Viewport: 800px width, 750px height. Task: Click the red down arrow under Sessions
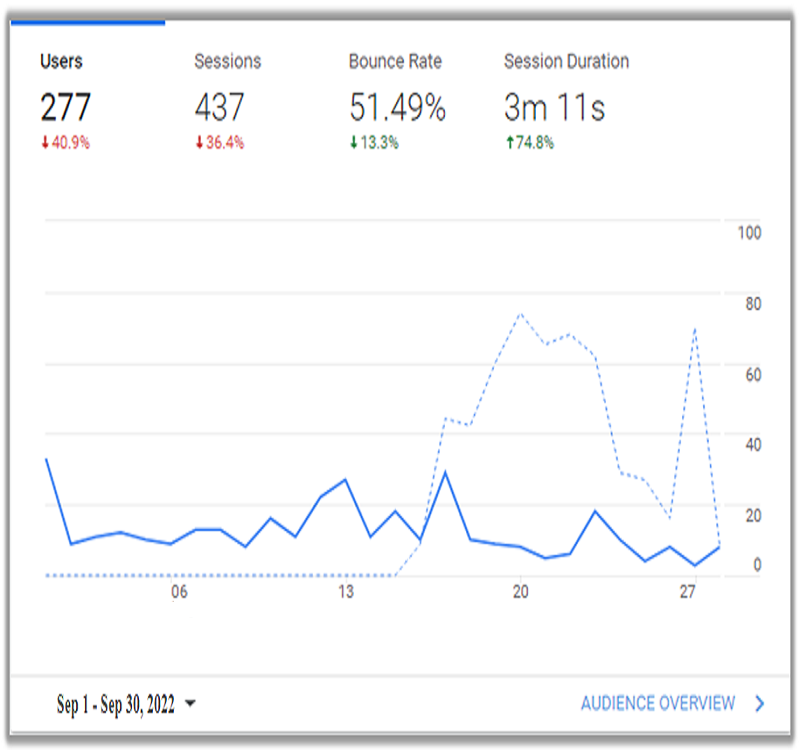tap(198, 143)
